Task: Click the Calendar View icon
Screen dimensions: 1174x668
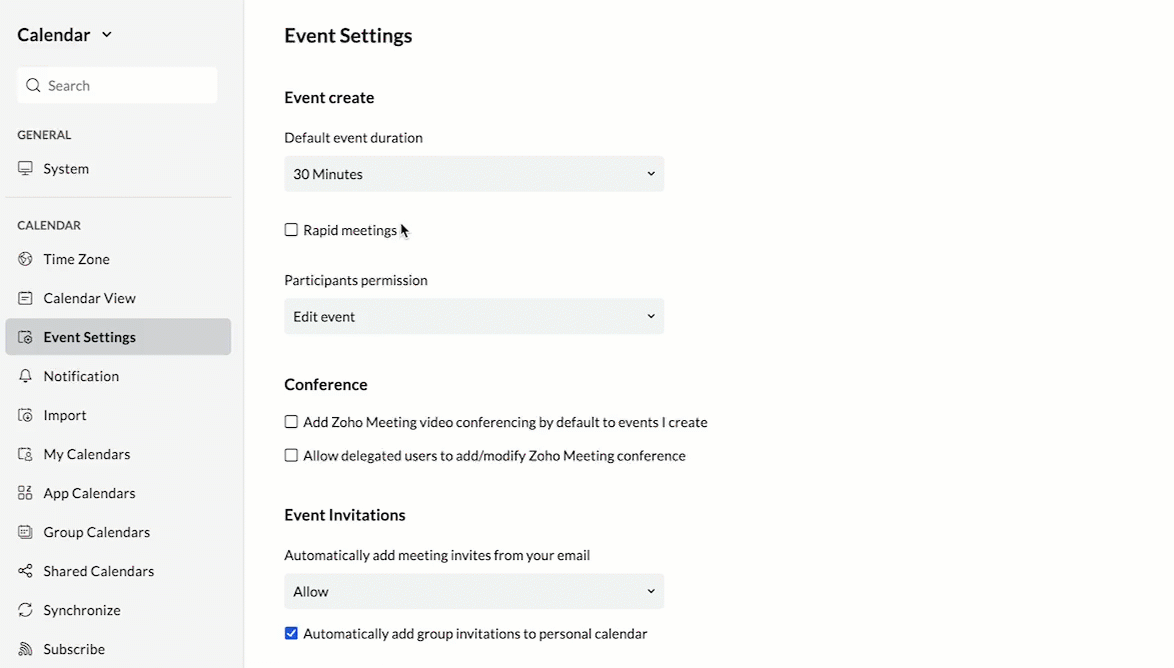Action: [25, 298]
